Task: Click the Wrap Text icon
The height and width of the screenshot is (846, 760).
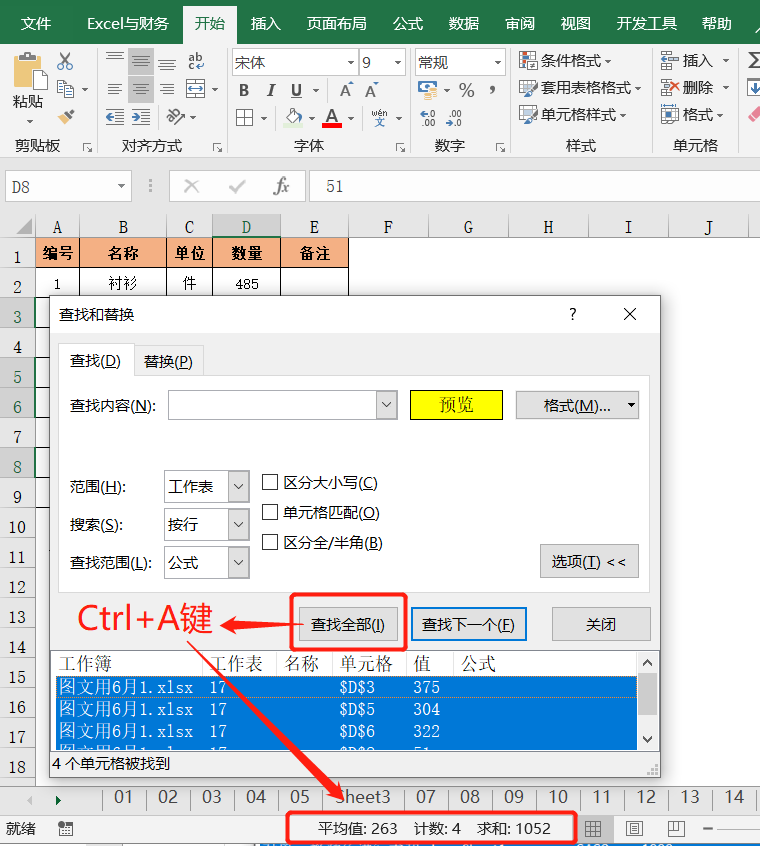Action: [x=196, y=61]
